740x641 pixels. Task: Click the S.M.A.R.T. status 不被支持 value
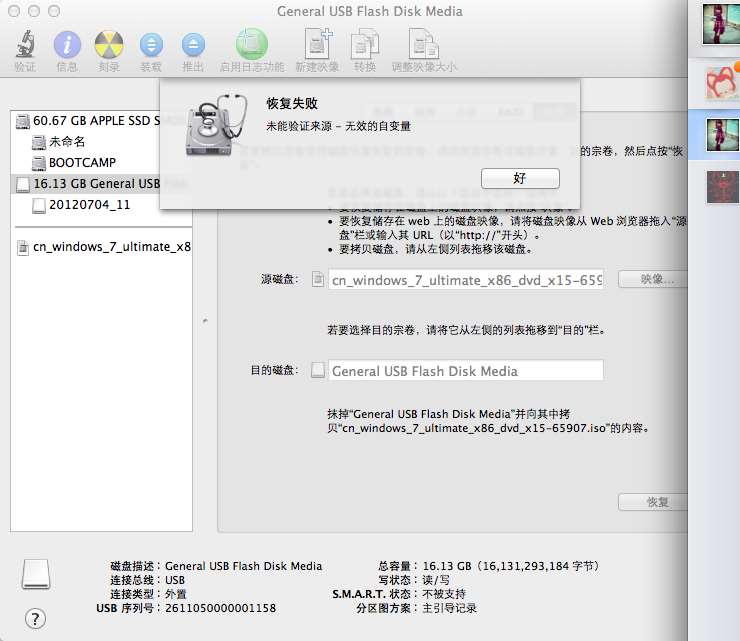coord(444,594)
